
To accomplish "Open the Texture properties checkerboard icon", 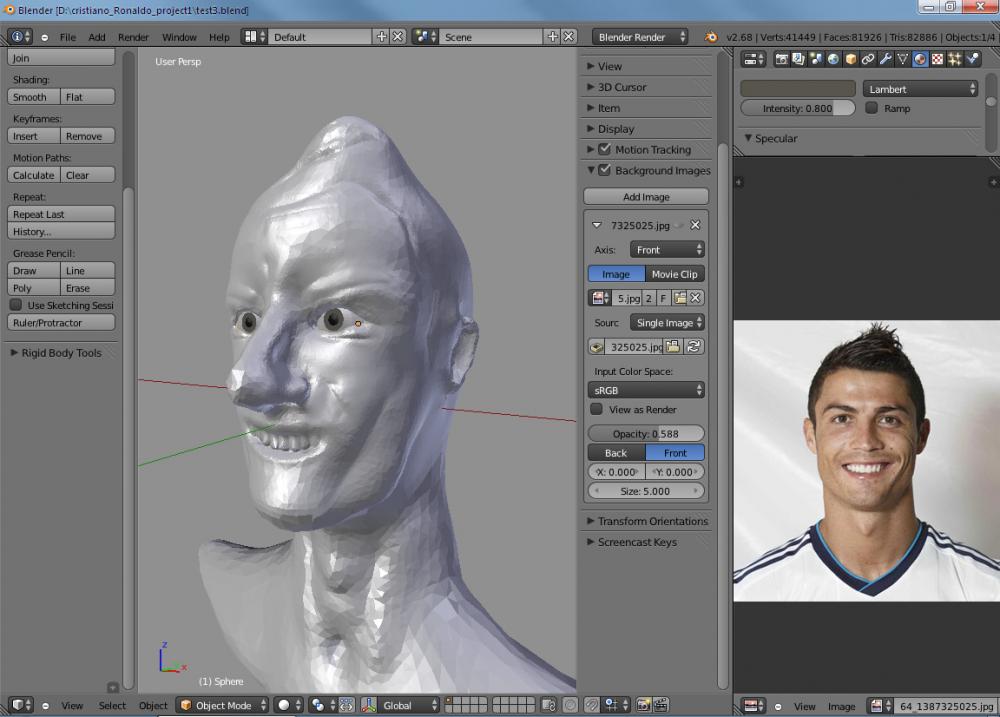I will tap(937, 59).
